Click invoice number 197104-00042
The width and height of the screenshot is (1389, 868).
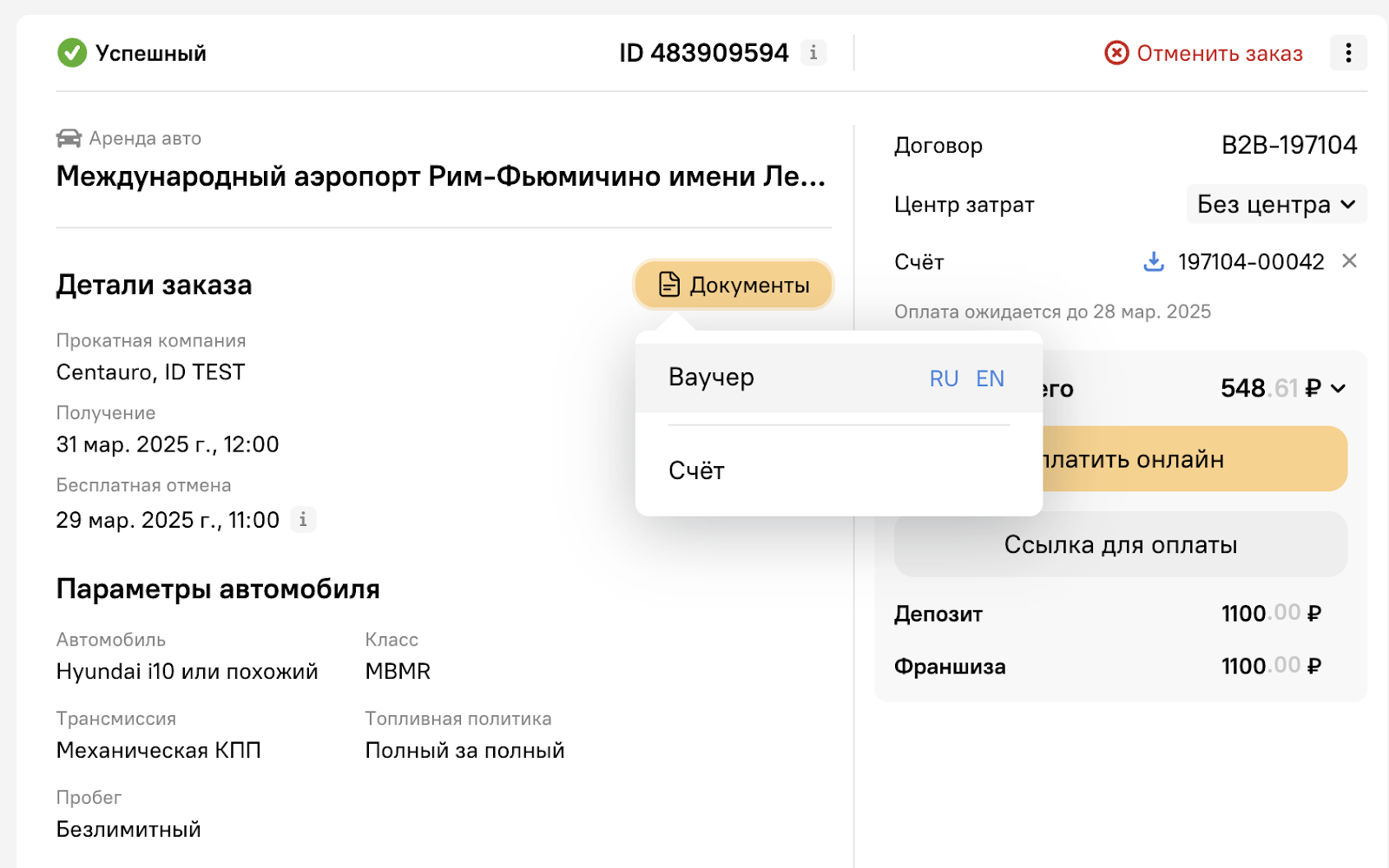pos(1251,261)
